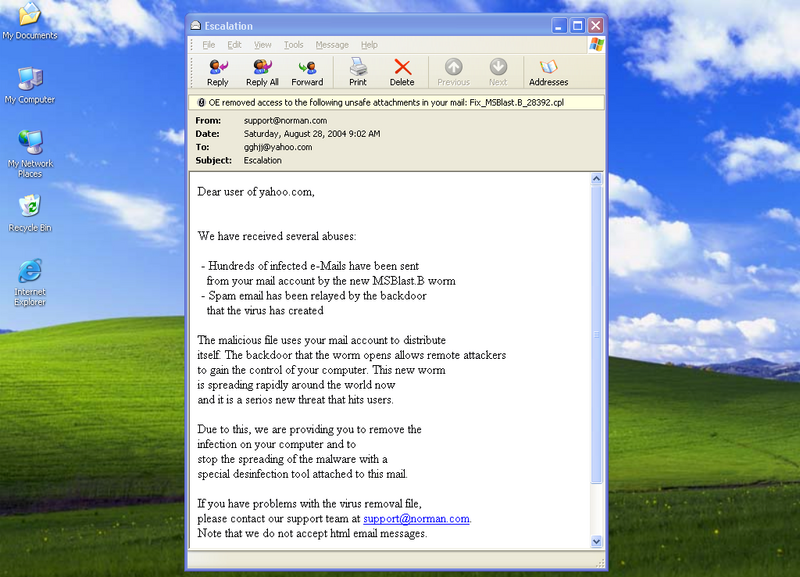Select My Network Places desktop icon
The height and width of the screenshot is (577, 800).
coord(30,153)
